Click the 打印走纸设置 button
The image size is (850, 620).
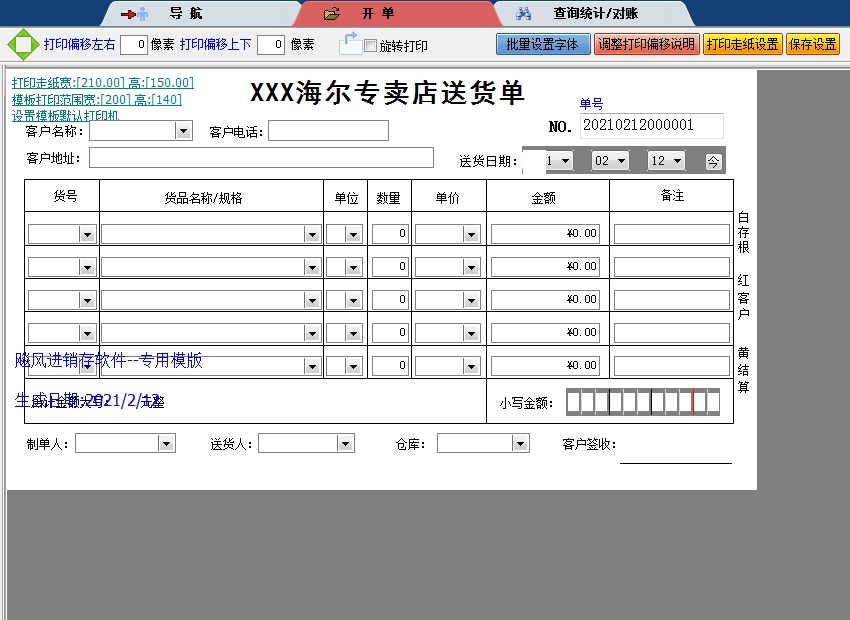742,45
